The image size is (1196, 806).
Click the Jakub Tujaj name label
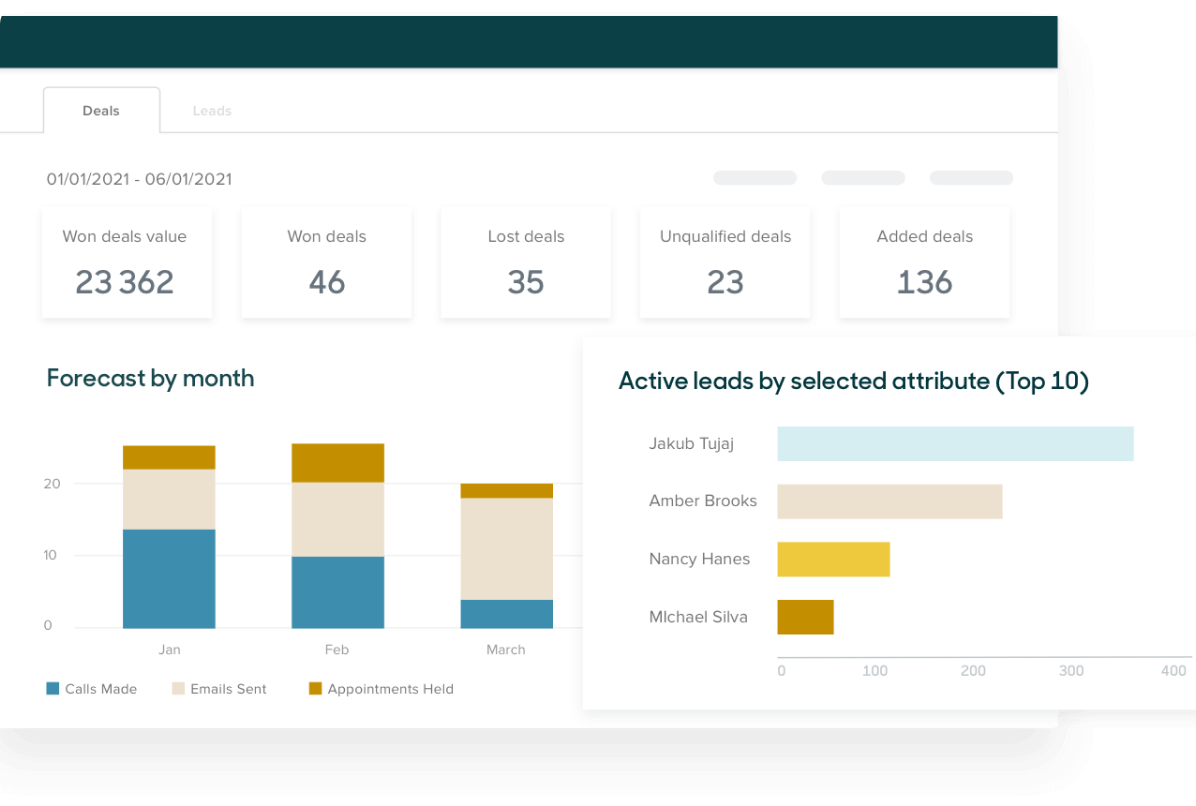(691, 444)
